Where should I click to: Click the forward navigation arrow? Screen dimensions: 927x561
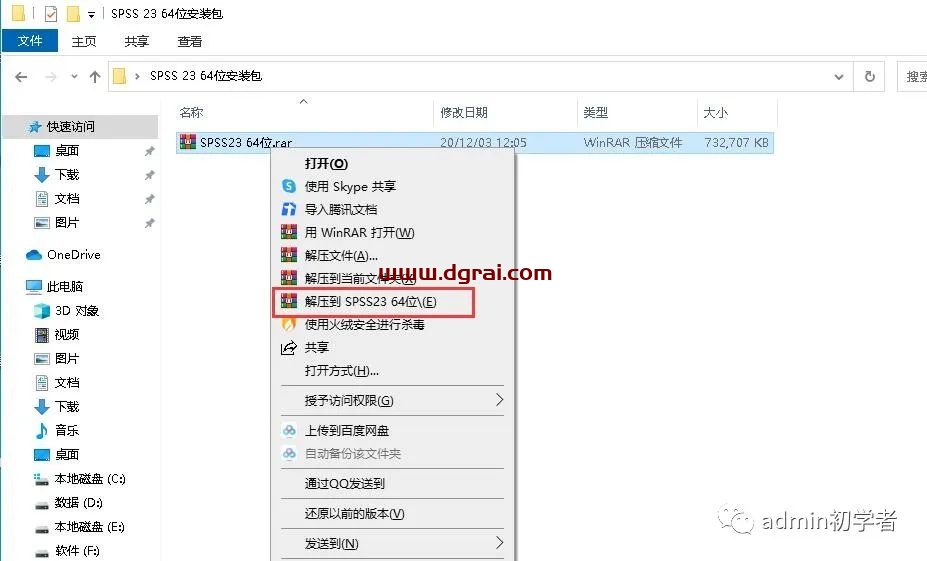(51, 77)
